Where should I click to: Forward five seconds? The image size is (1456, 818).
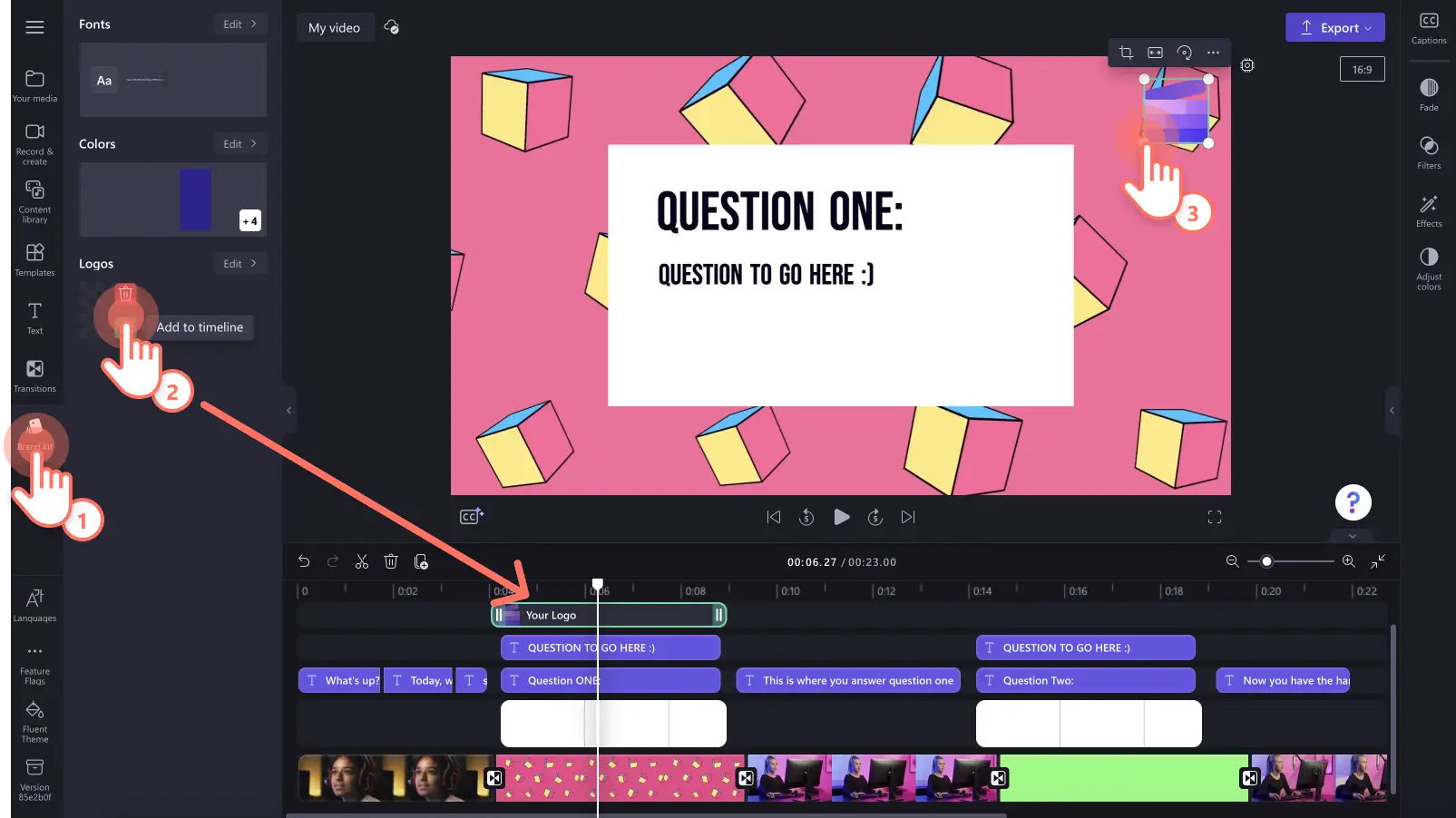(x=875, y=517)
